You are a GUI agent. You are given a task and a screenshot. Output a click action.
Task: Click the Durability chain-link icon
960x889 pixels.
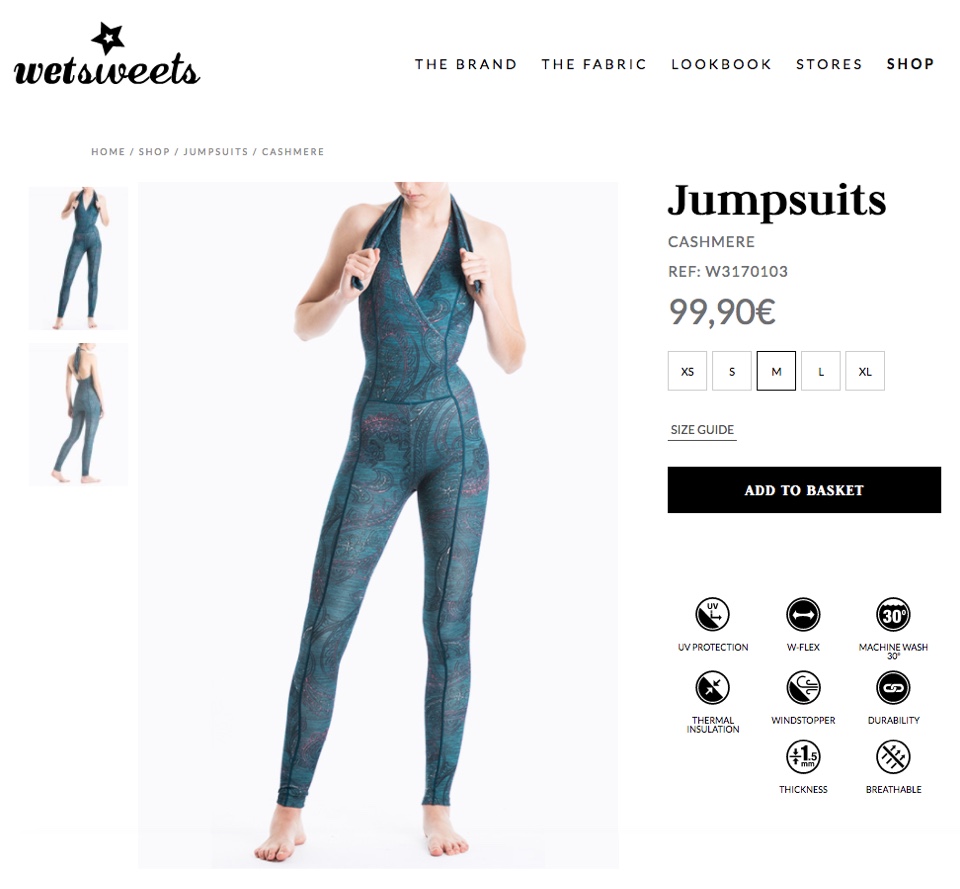tap(893, 687)
